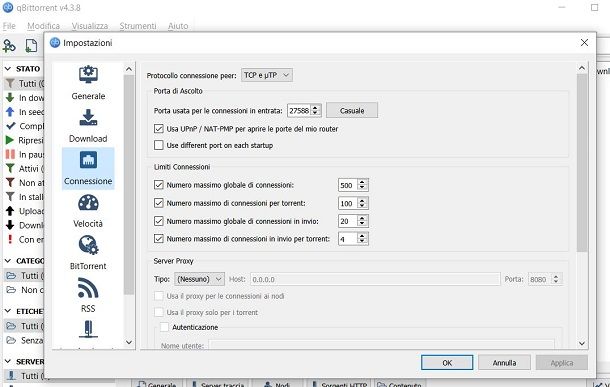Open the RSS settings section

(x=88, y=295)
